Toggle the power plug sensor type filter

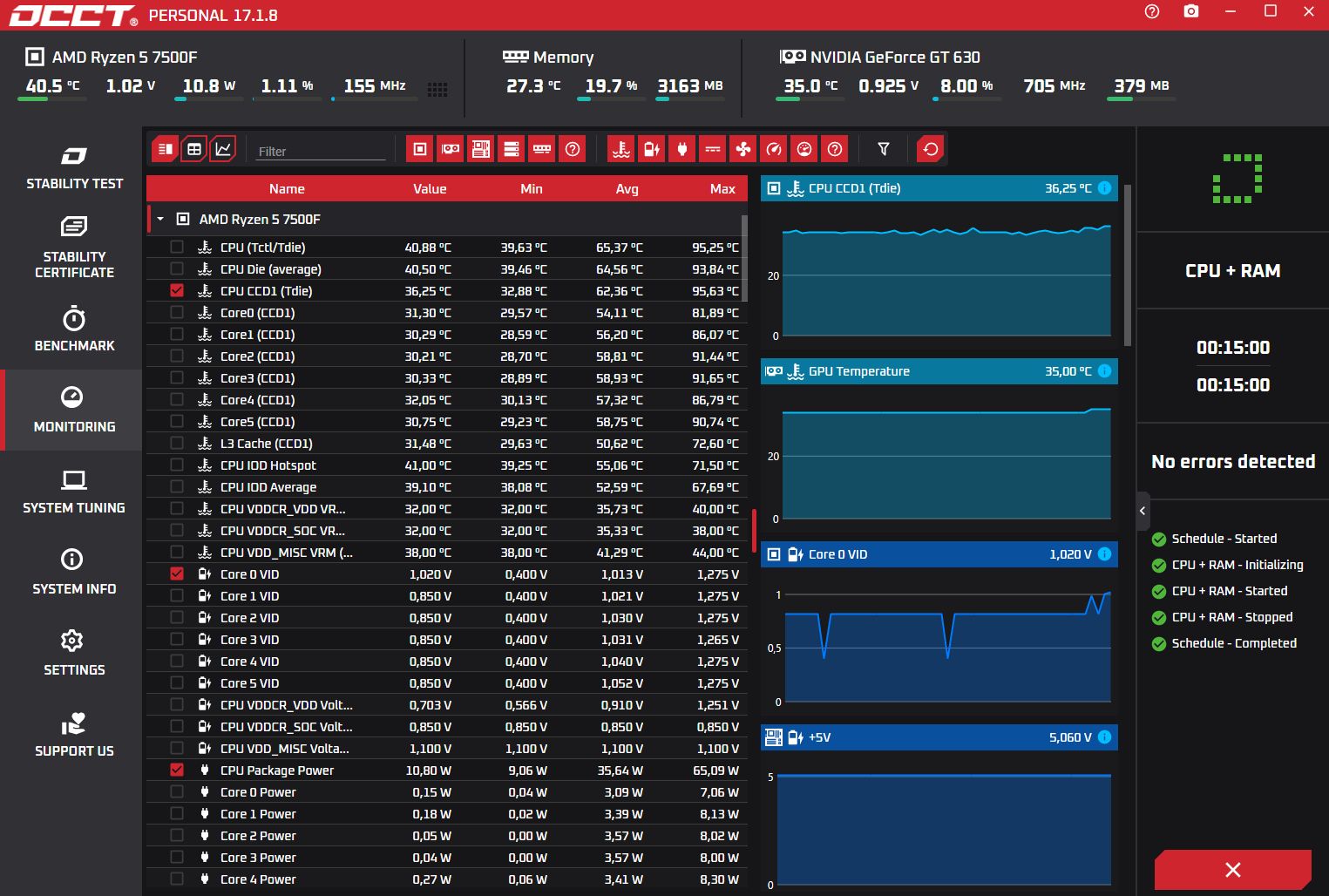tap(682, 149)
